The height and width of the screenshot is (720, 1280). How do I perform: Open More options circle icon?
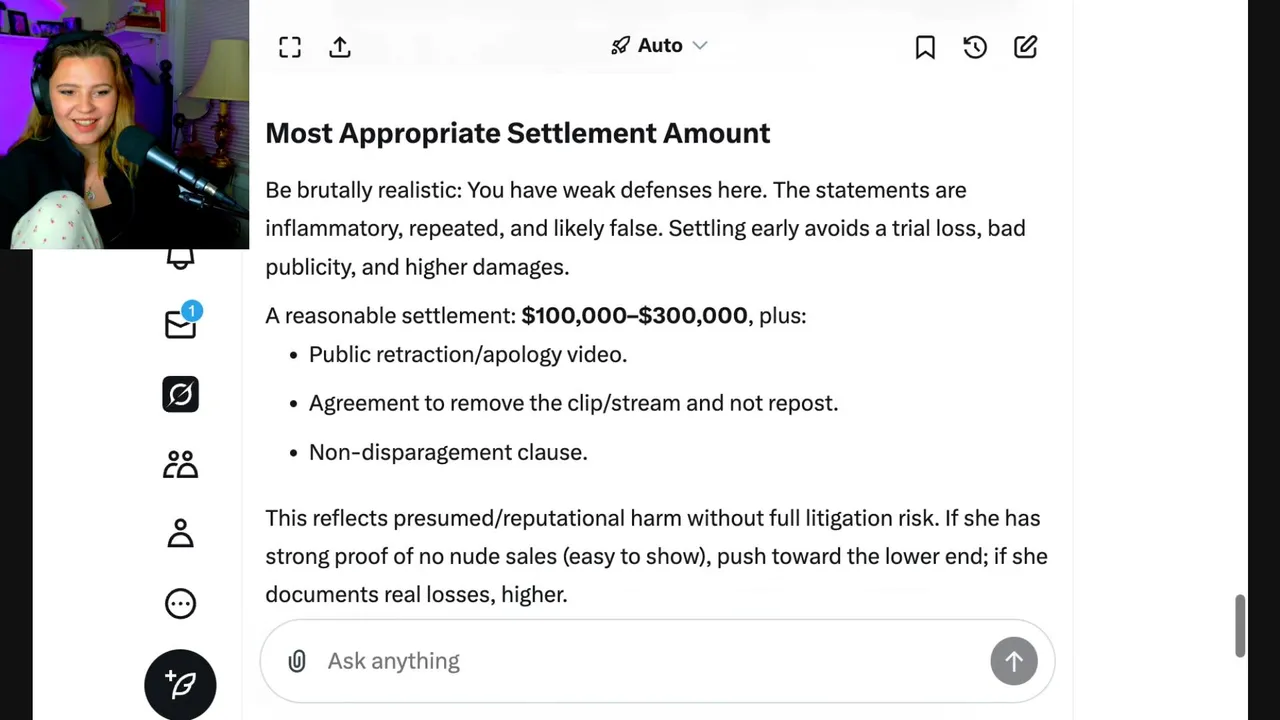tap(180, 603)
